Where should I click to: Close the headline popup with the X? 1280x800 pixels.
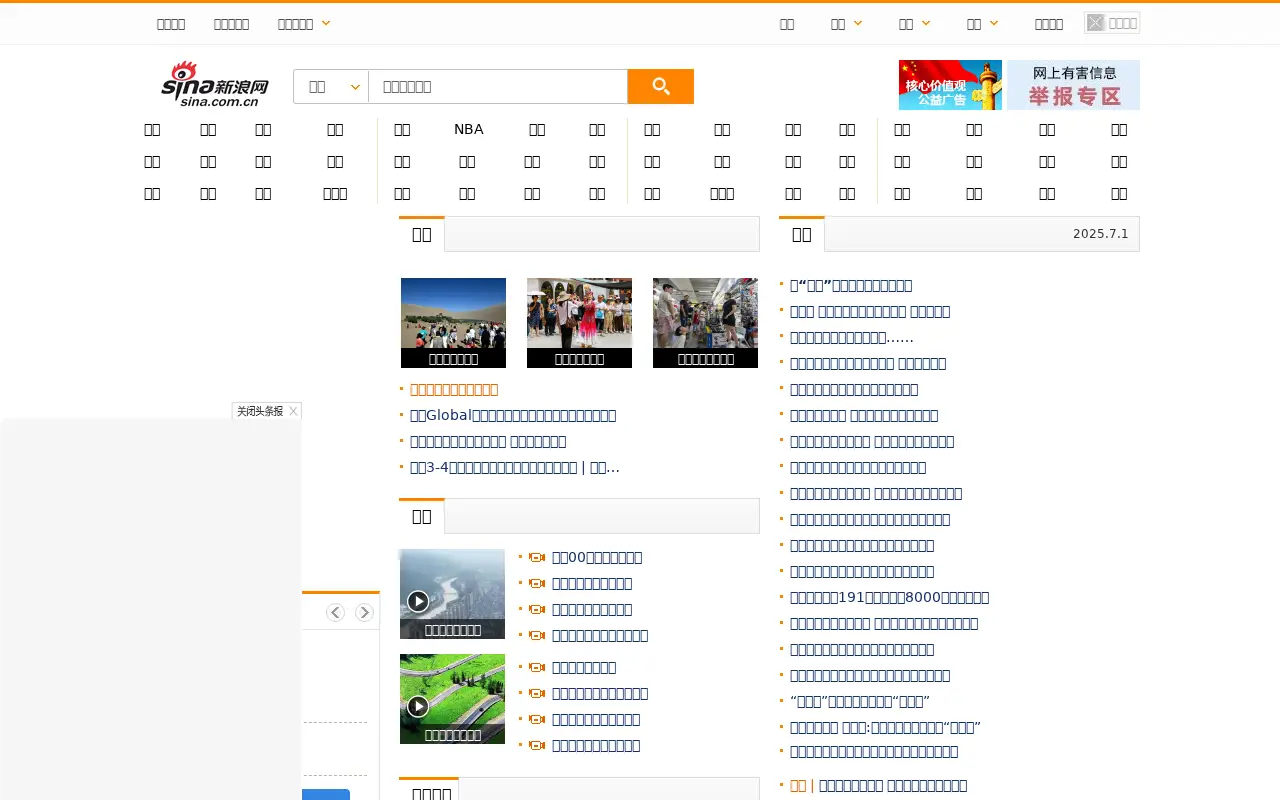coord(293,411)
